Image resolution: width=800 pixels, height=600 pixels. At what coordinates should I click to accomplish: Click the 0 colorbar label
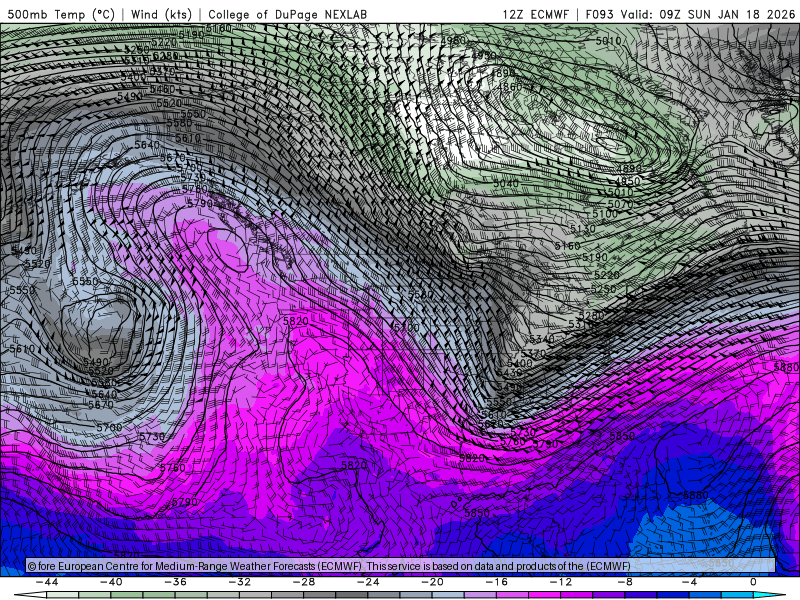[753, 582]
